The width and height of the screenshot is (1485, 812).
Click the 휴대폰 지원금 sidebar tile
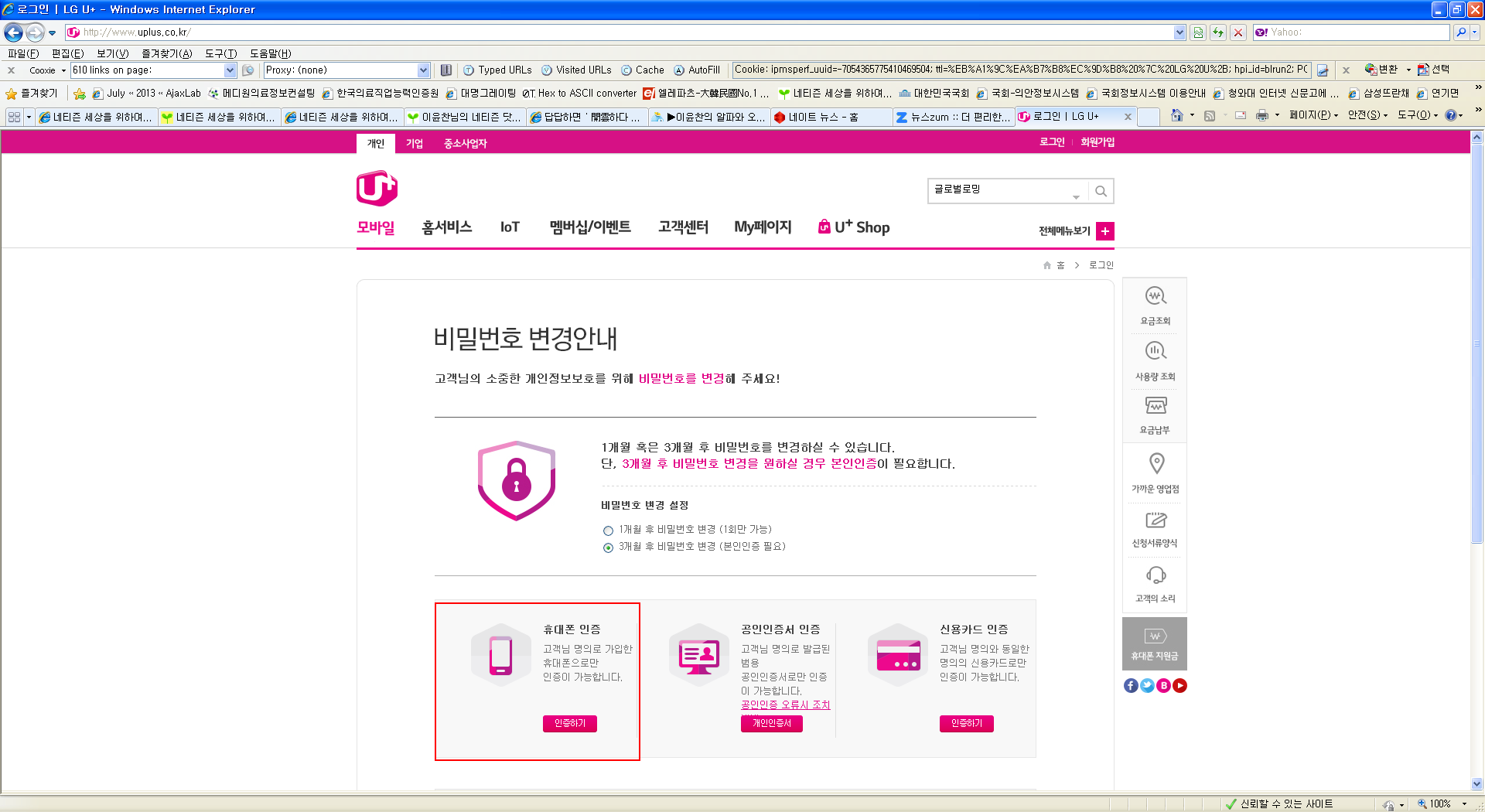1155,643
